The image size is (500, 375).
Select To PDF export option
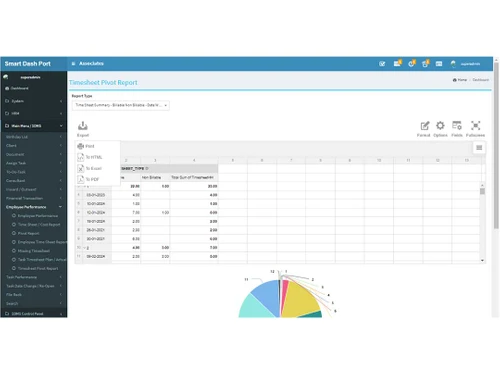tap(92, 179)
